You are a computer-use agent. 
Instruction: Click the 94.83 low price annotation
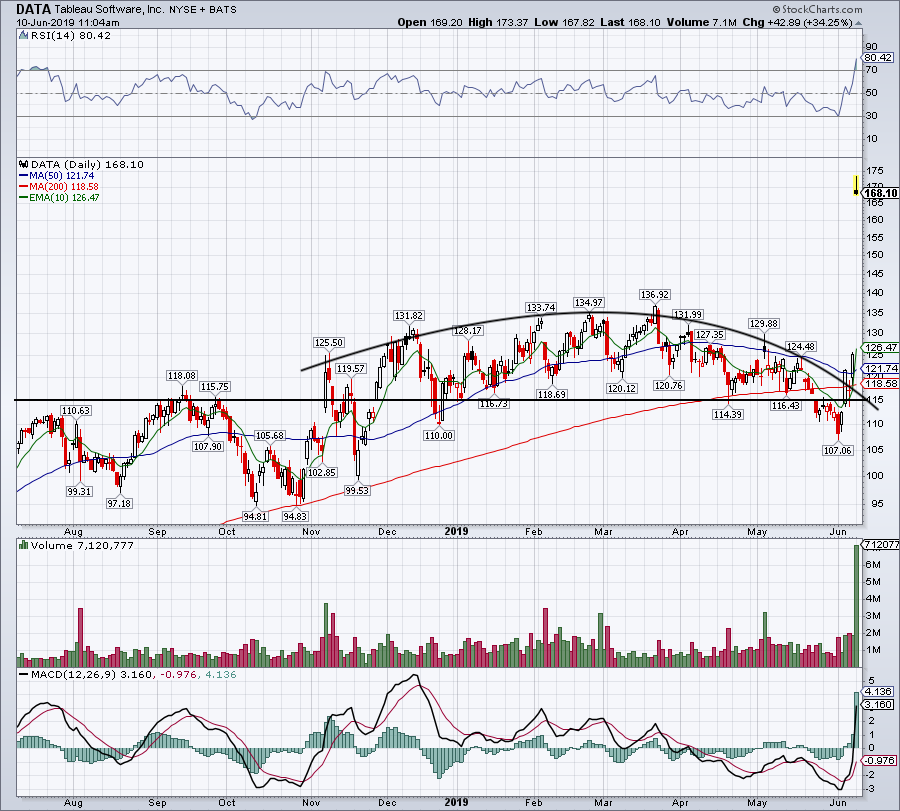(295, 516)
